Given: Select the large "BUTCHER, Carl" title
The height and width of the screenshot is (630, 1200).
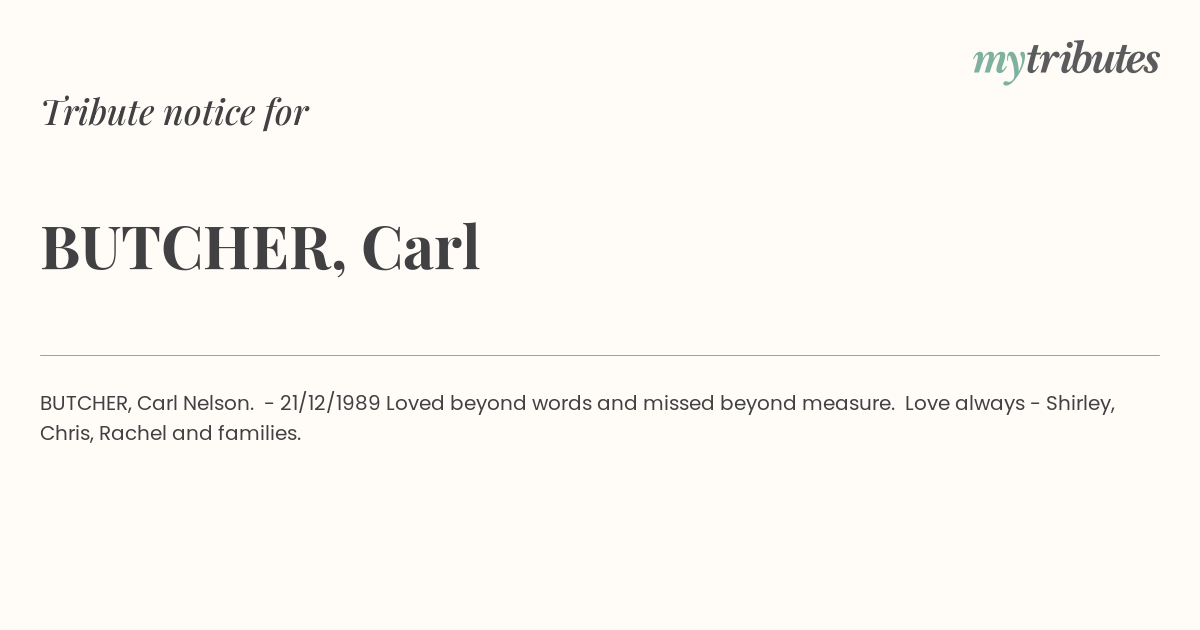Looking at the screenshot, I should pyautogui.click(x=260, y=248).
